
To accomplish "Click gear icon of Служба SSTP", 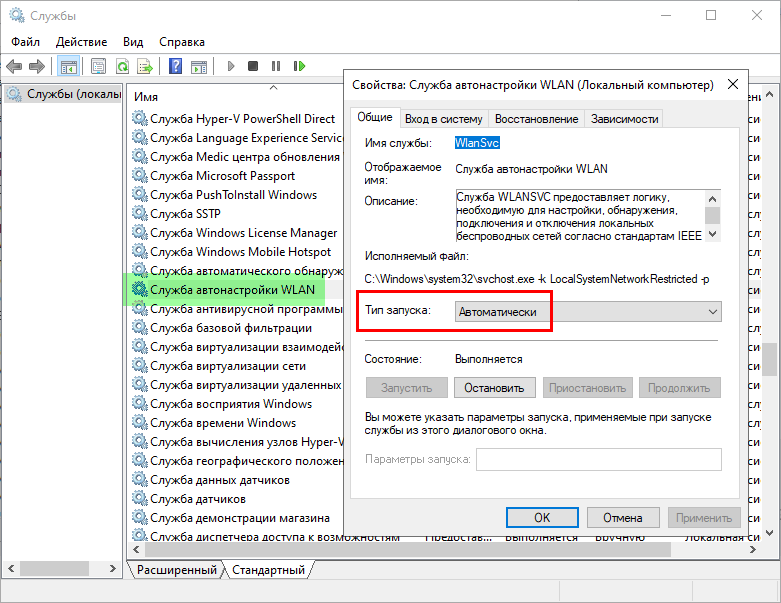I will point(139,213).
